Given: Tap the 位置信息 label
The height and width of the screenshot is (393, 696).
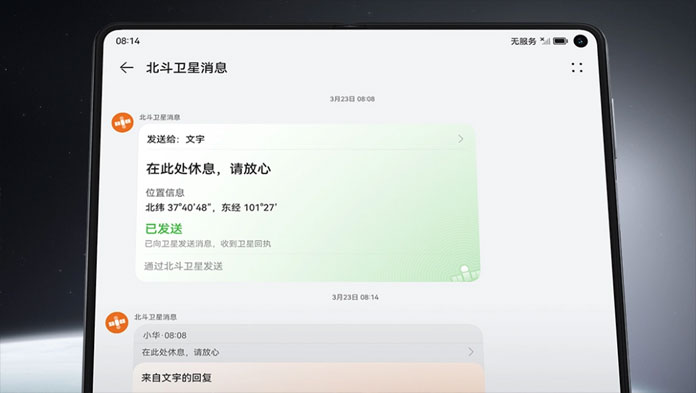Looking at the screenshot, I should (x=165, y=193).
